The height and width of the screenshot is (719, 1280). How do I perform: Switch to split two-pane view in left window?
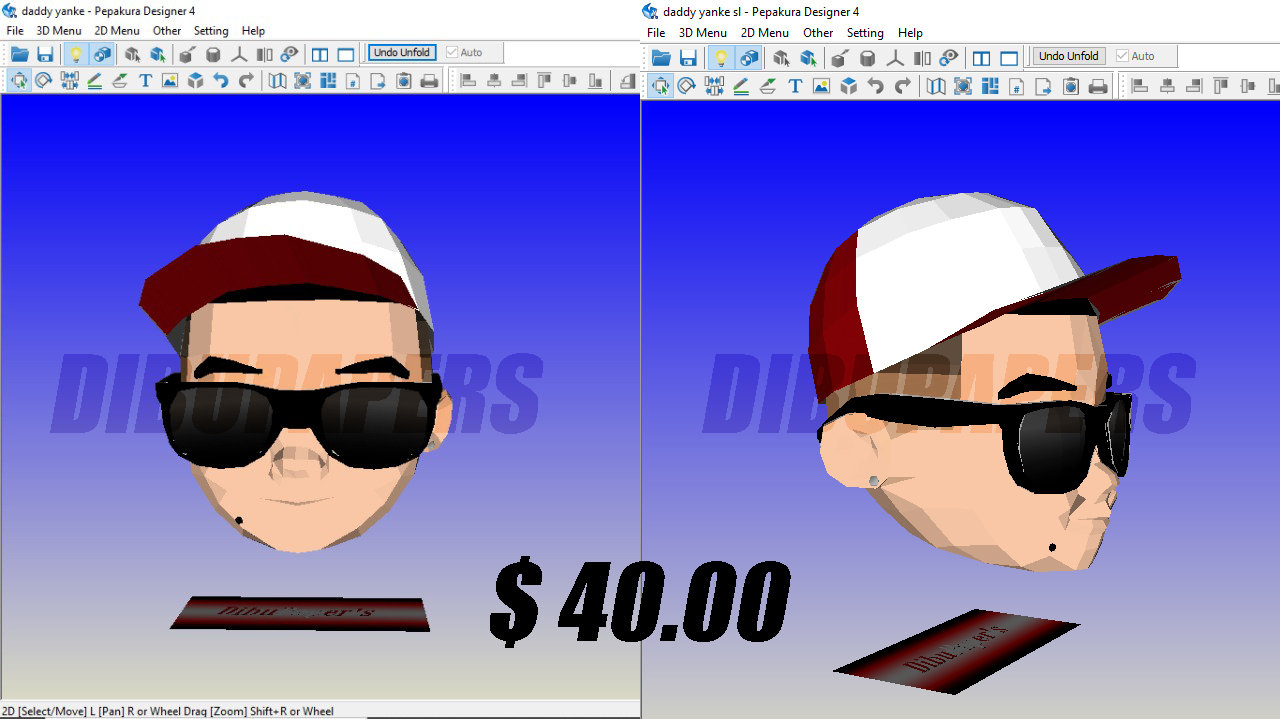tap(320, 54)
